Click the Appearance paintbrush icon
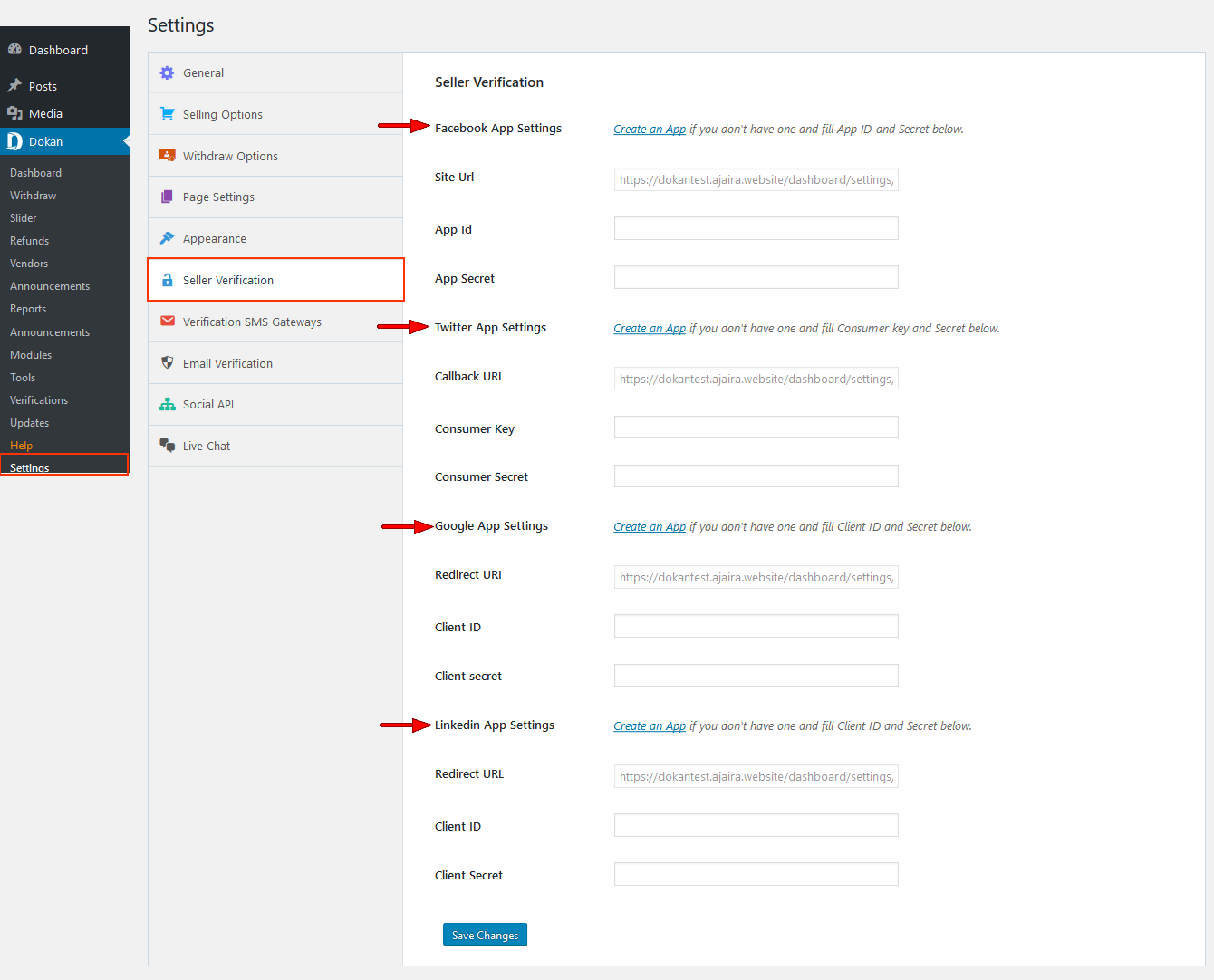 pyautogui.click(x=167, y=238)
